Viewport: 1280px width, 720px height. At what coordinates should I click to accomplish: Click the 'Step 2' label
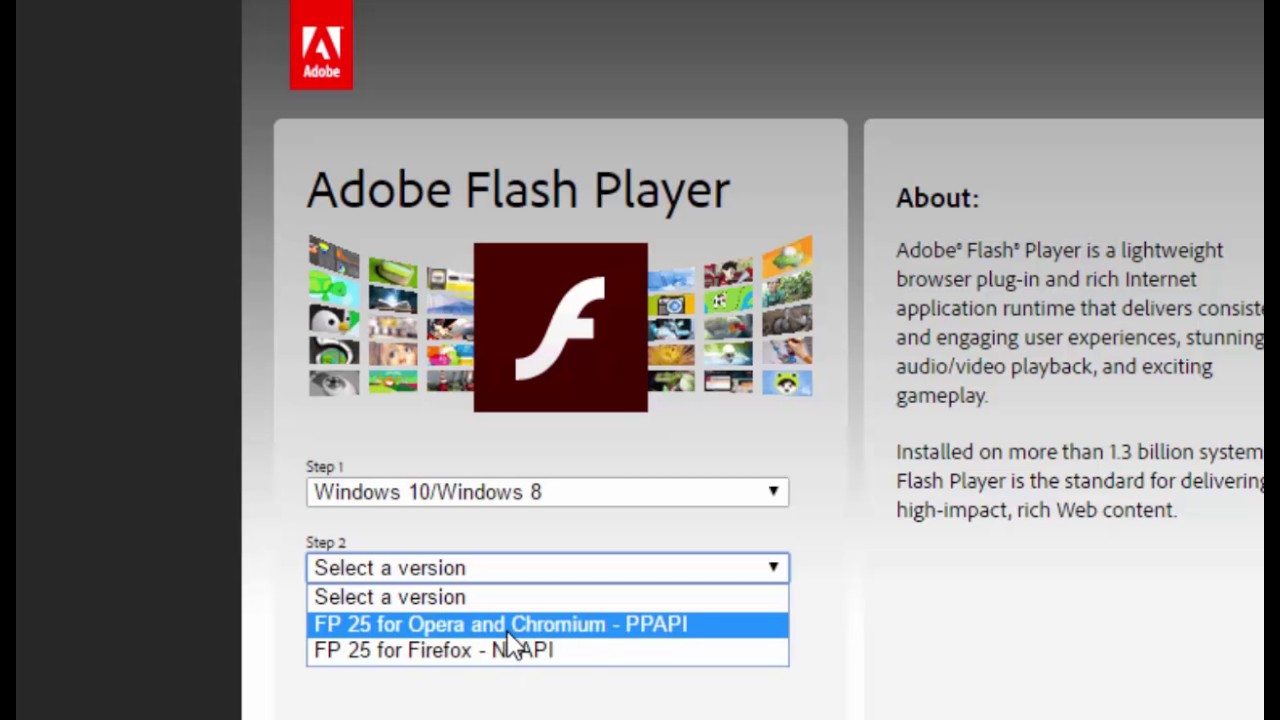coord(326,543)
